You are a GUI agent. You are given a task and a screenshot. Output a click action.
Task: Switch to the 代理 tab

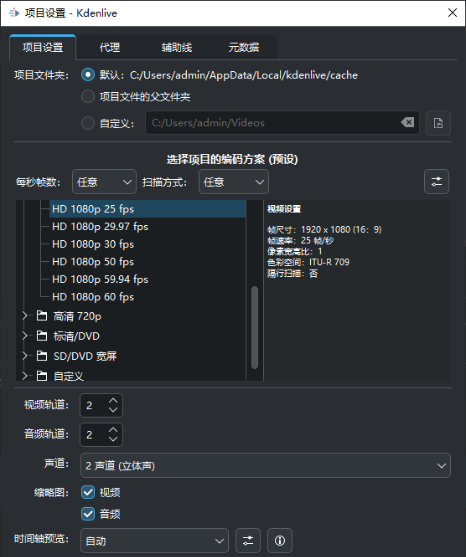[110, 47]
